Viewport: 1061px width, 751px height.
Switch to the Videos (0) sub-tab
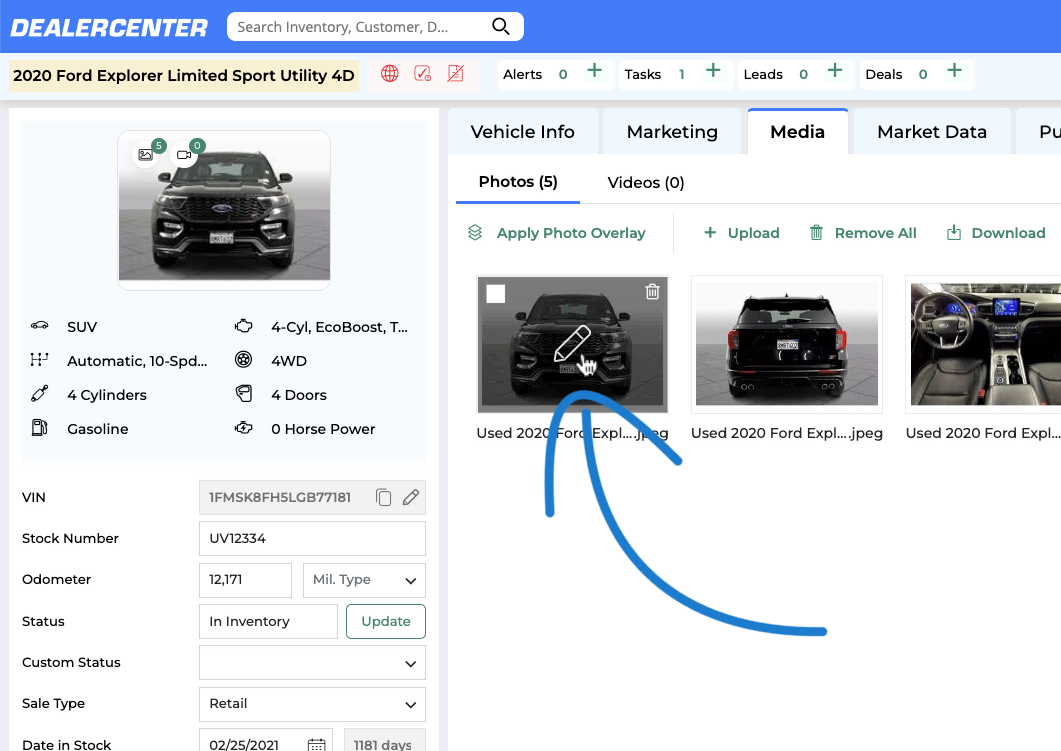pyautogui.click(x=646, y=182)
